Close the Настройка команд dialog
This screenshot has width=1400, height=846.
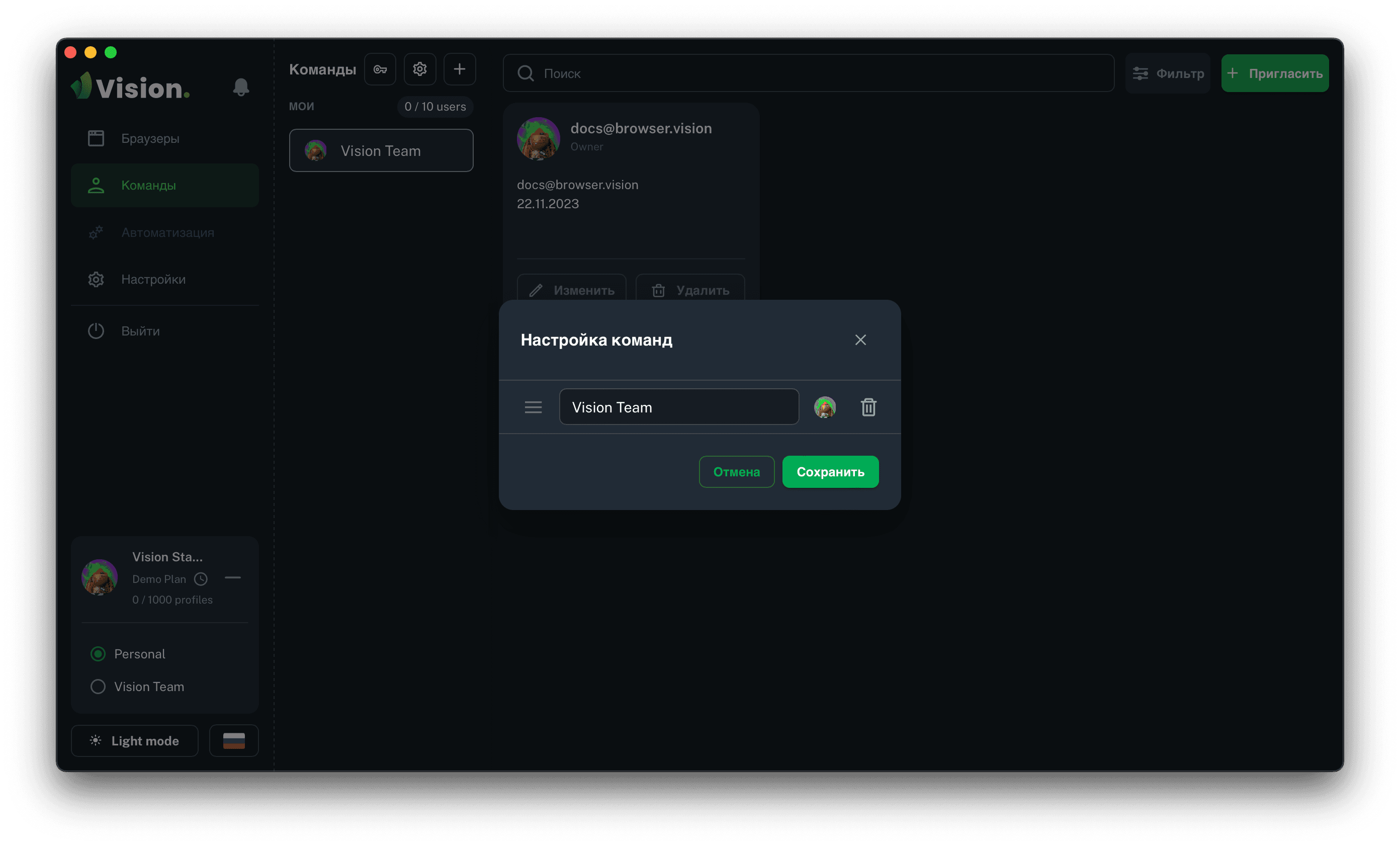[x=860, y=340]
